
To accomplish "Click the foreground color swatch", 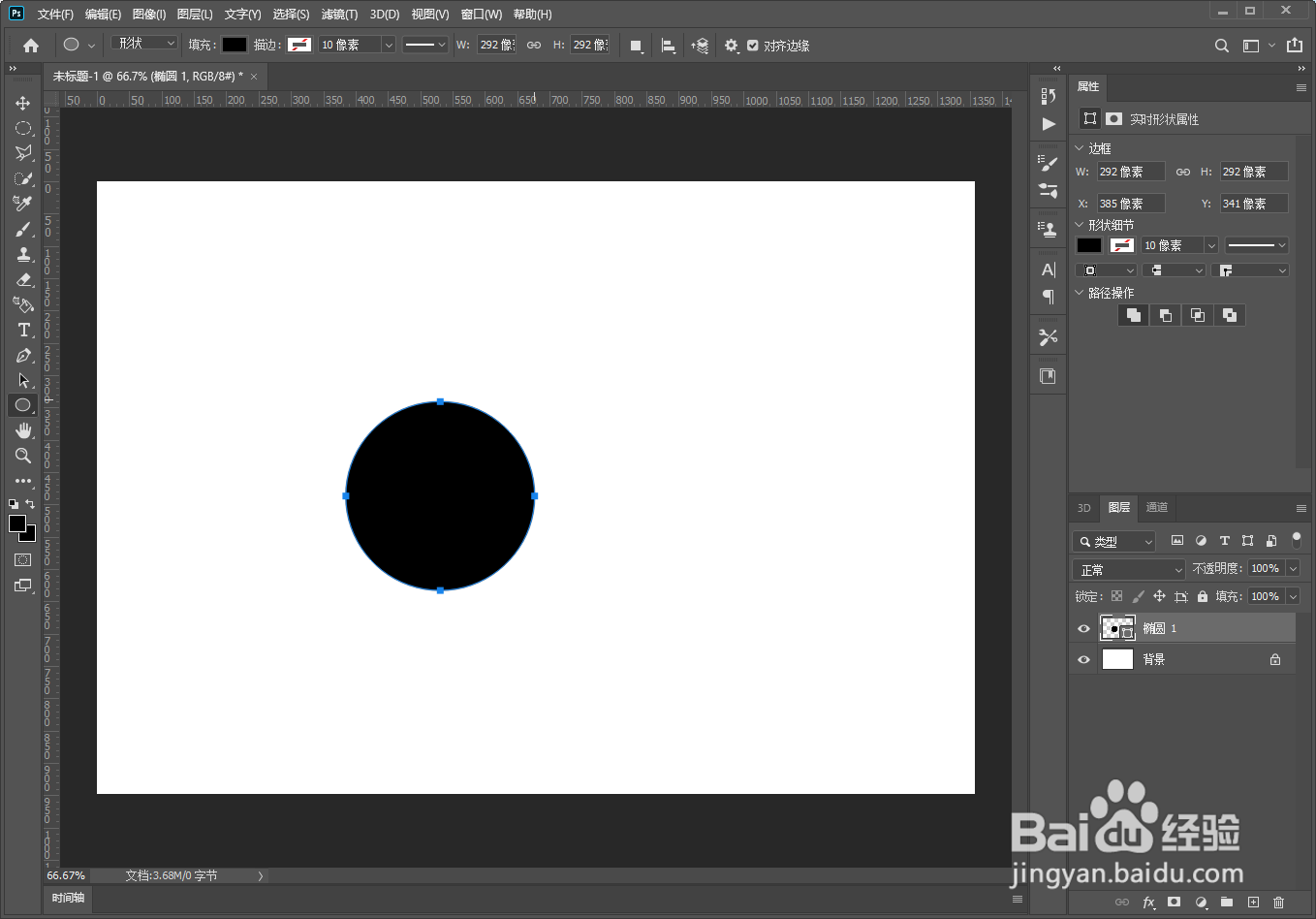I will click(17, 523).
